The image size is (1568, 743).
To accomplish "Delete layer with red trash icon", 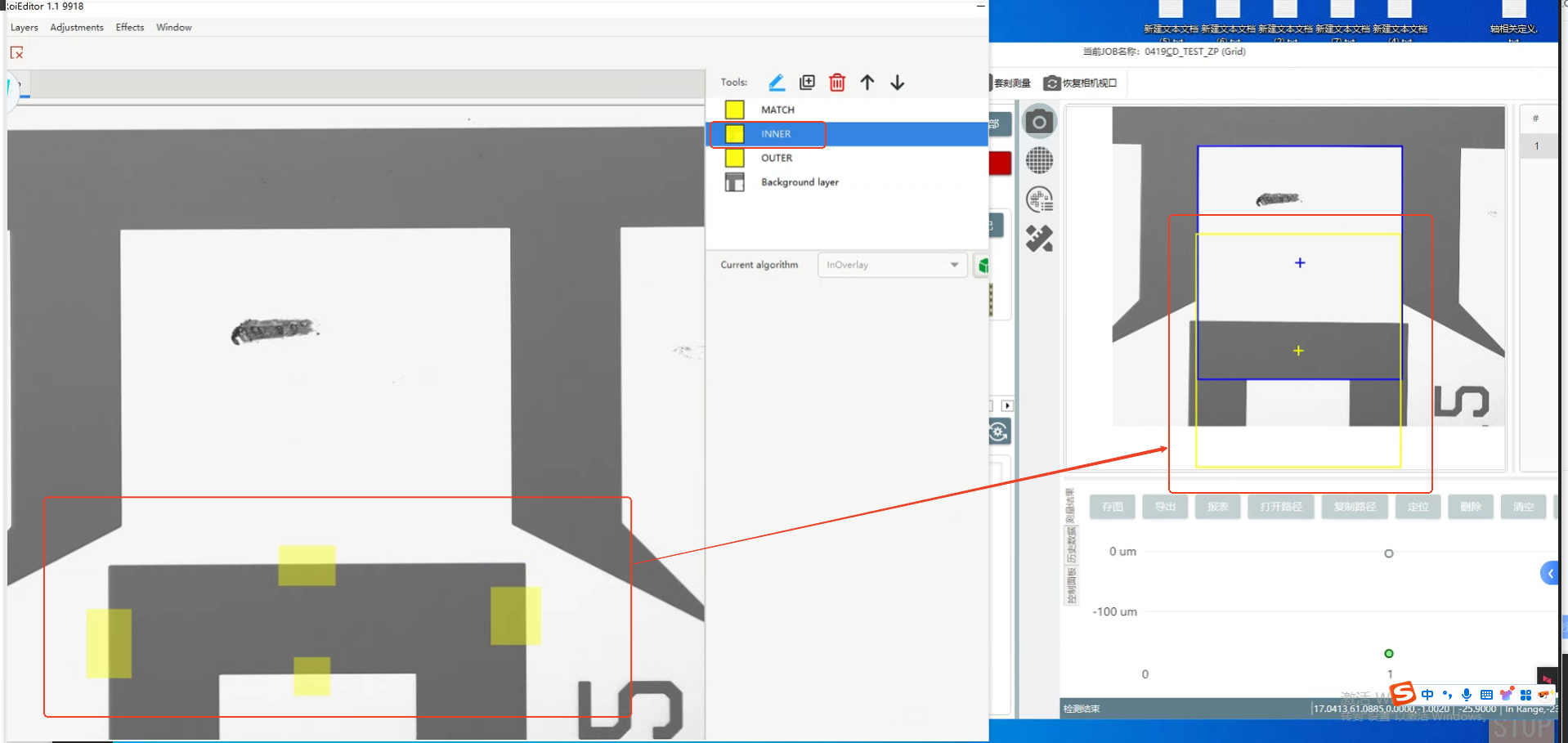I will [836, 83].
